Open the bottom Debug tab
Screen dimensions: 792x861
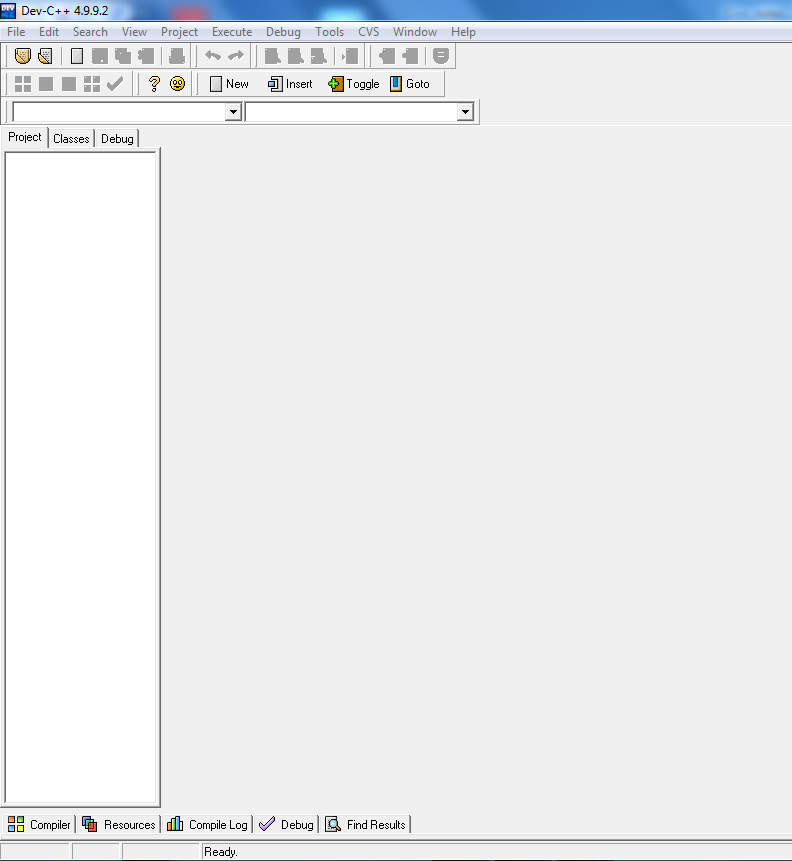[x=286, y=824]
